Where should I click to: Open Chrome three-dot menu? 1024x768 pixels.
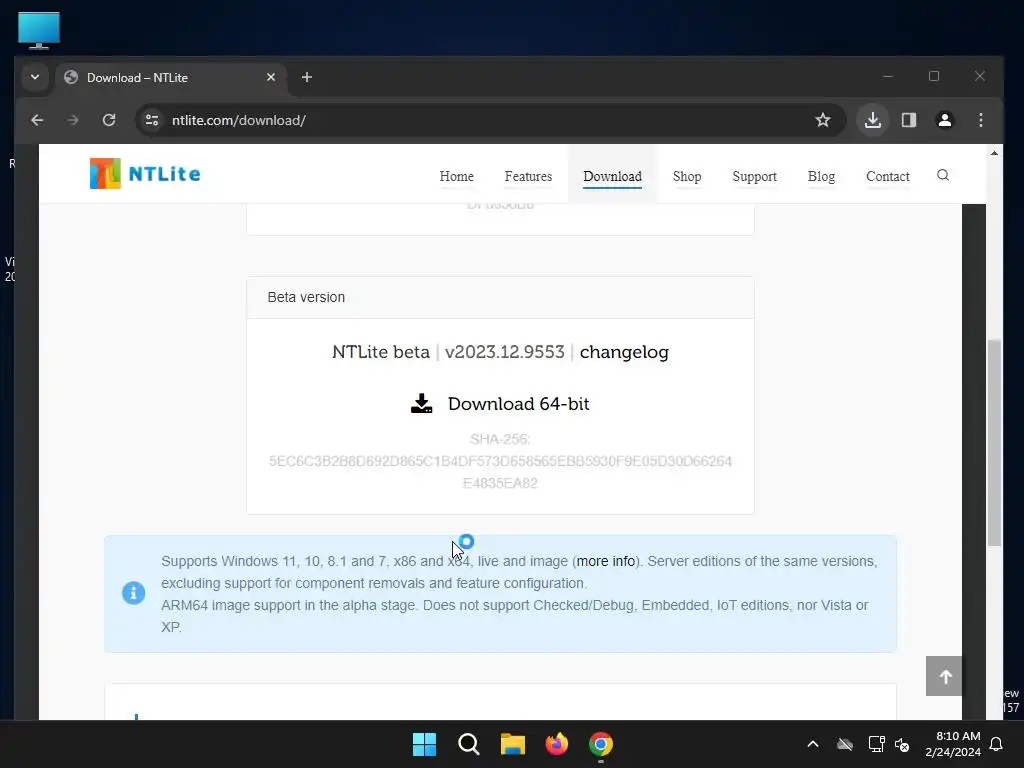pyautogui.click(x=980, y=120)
